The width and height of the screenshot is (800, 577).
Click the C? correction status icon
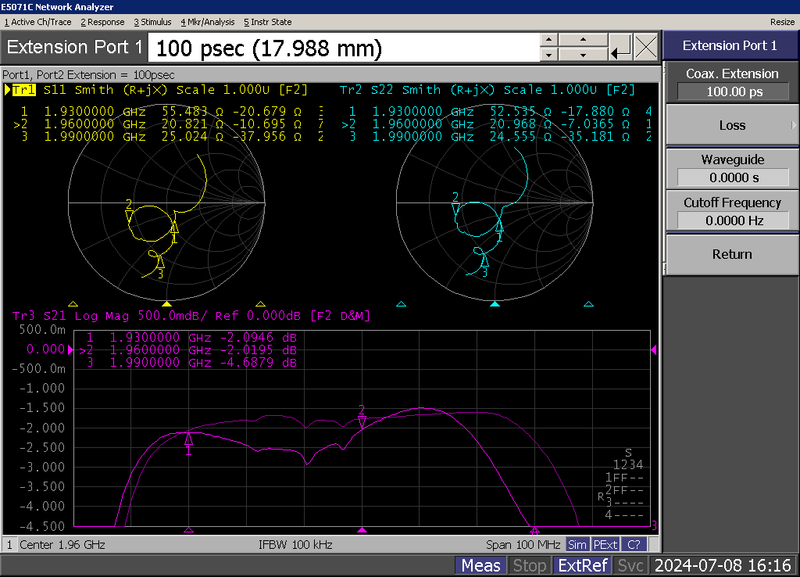(x=632, y=545)
